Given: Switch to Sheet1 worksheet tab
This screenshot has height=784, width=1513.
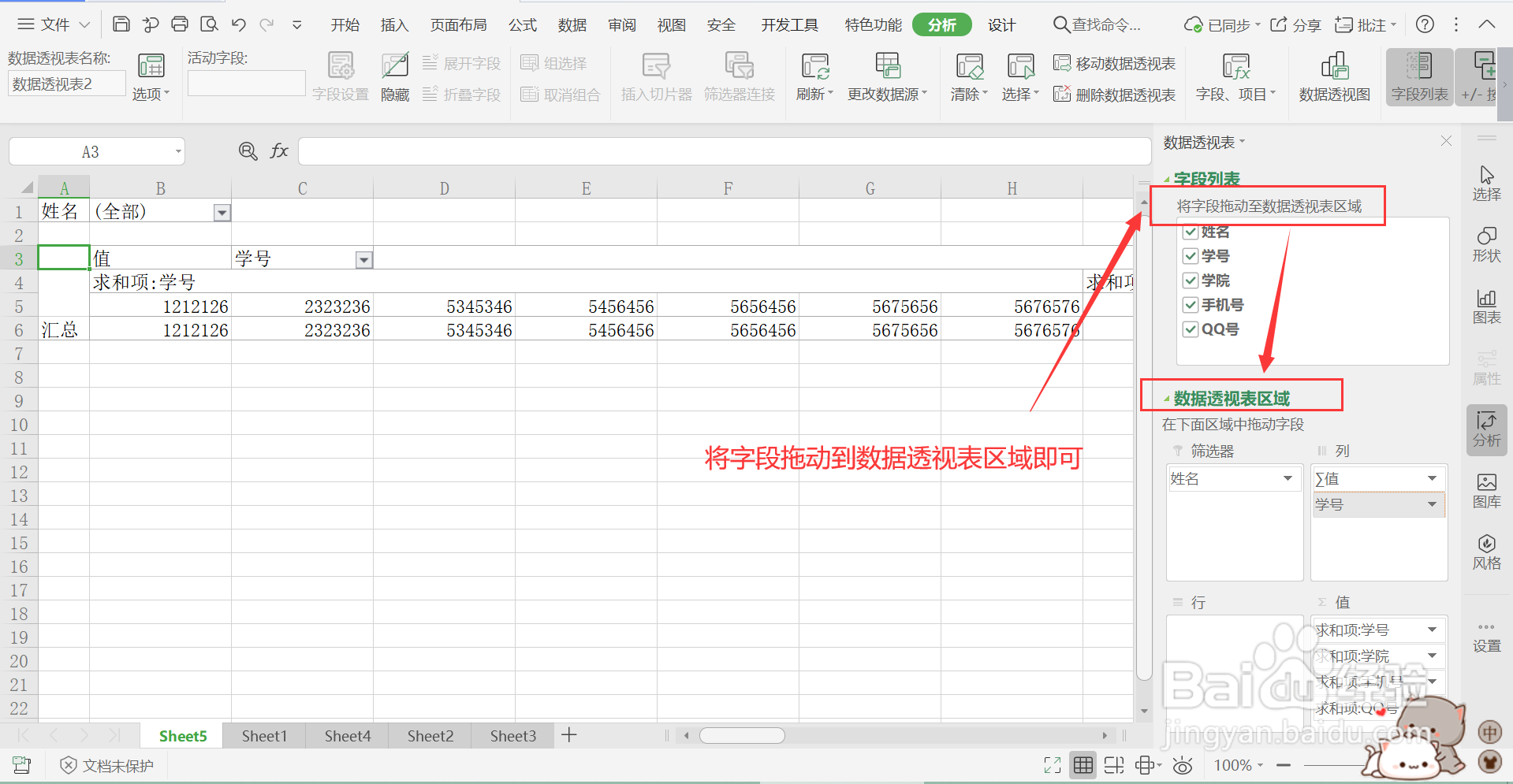Looking at the screenshot, I should click(x=264, y=736).
